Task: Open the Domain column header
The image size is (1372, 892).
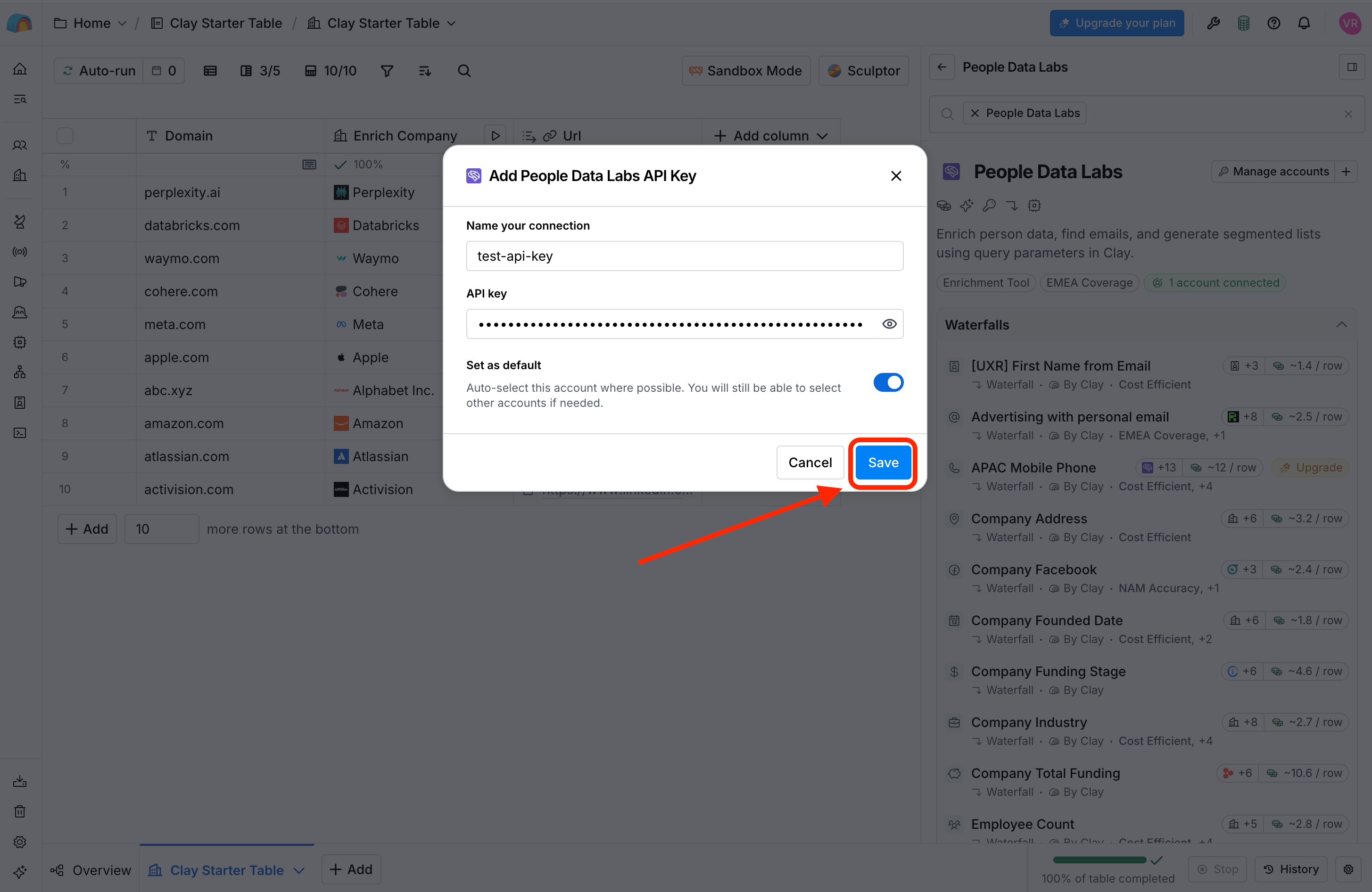Action: coord(230,136)
